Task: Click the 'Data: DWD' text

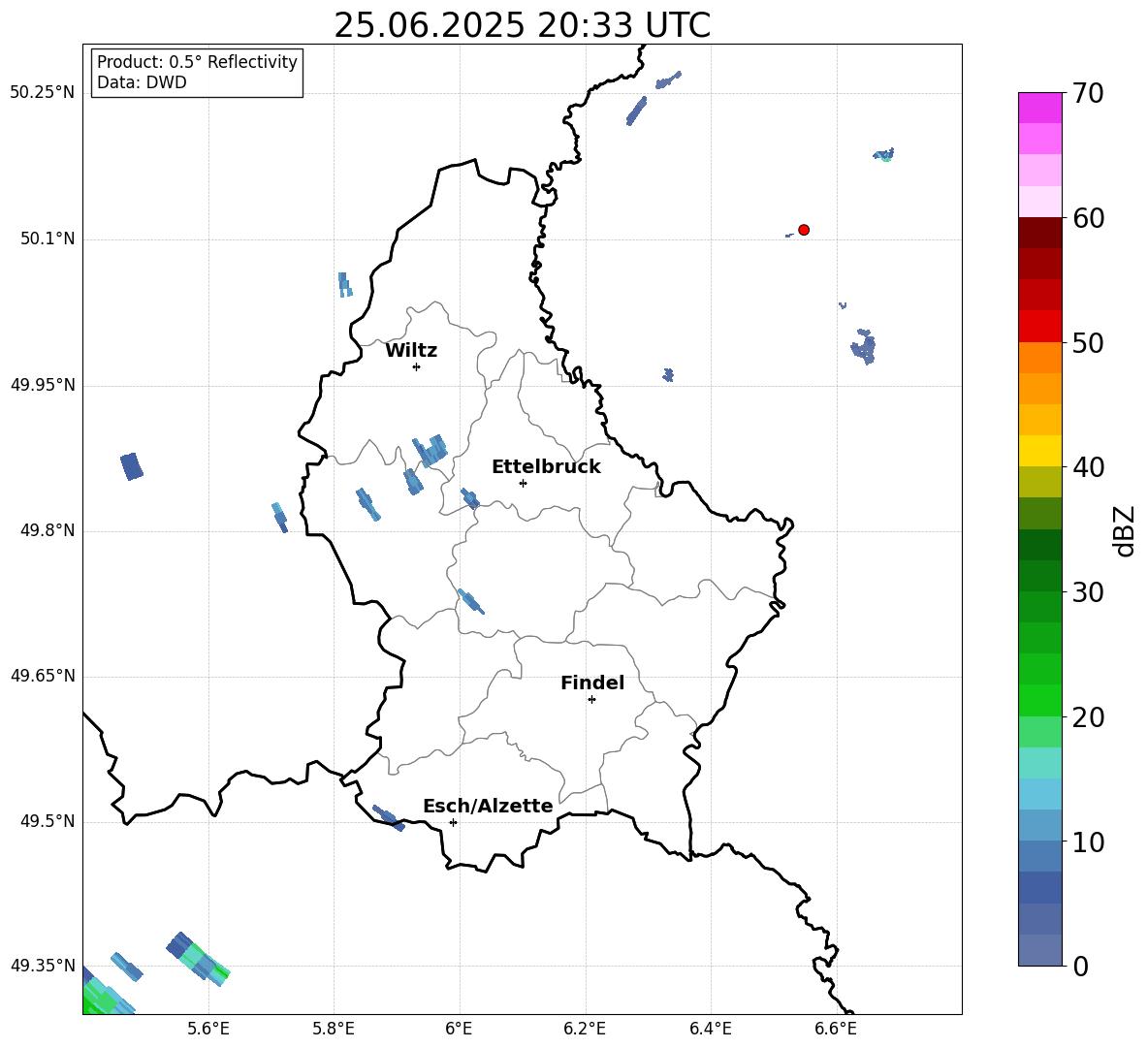Action: tap(142, 82)
